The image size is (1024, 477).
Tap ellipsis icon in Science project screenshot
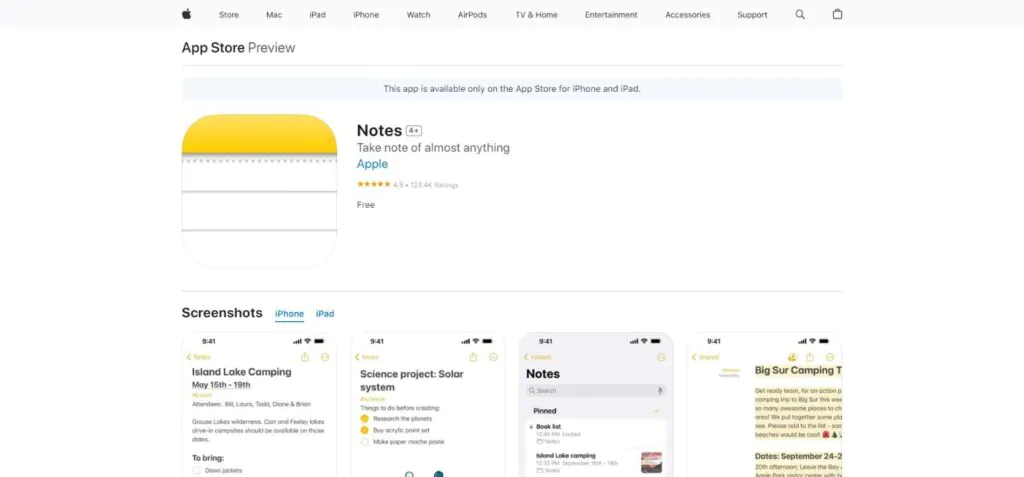(494, 357)
